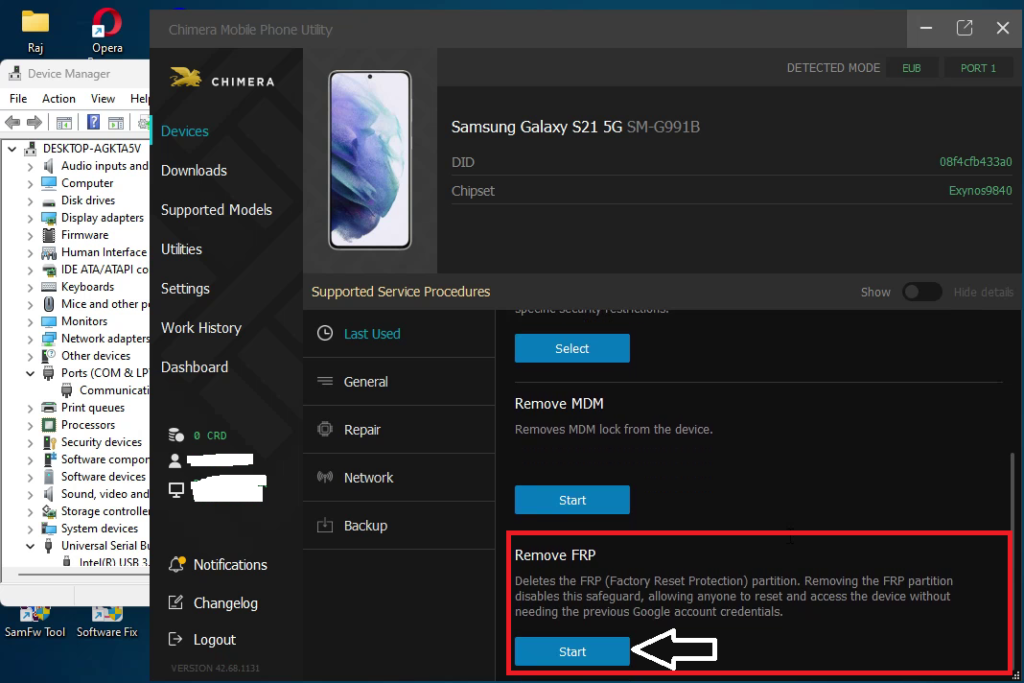The height and width of the screenshot is (683, 1024).
Task: Click the Last Used clock icon
Action: (325, 333)
